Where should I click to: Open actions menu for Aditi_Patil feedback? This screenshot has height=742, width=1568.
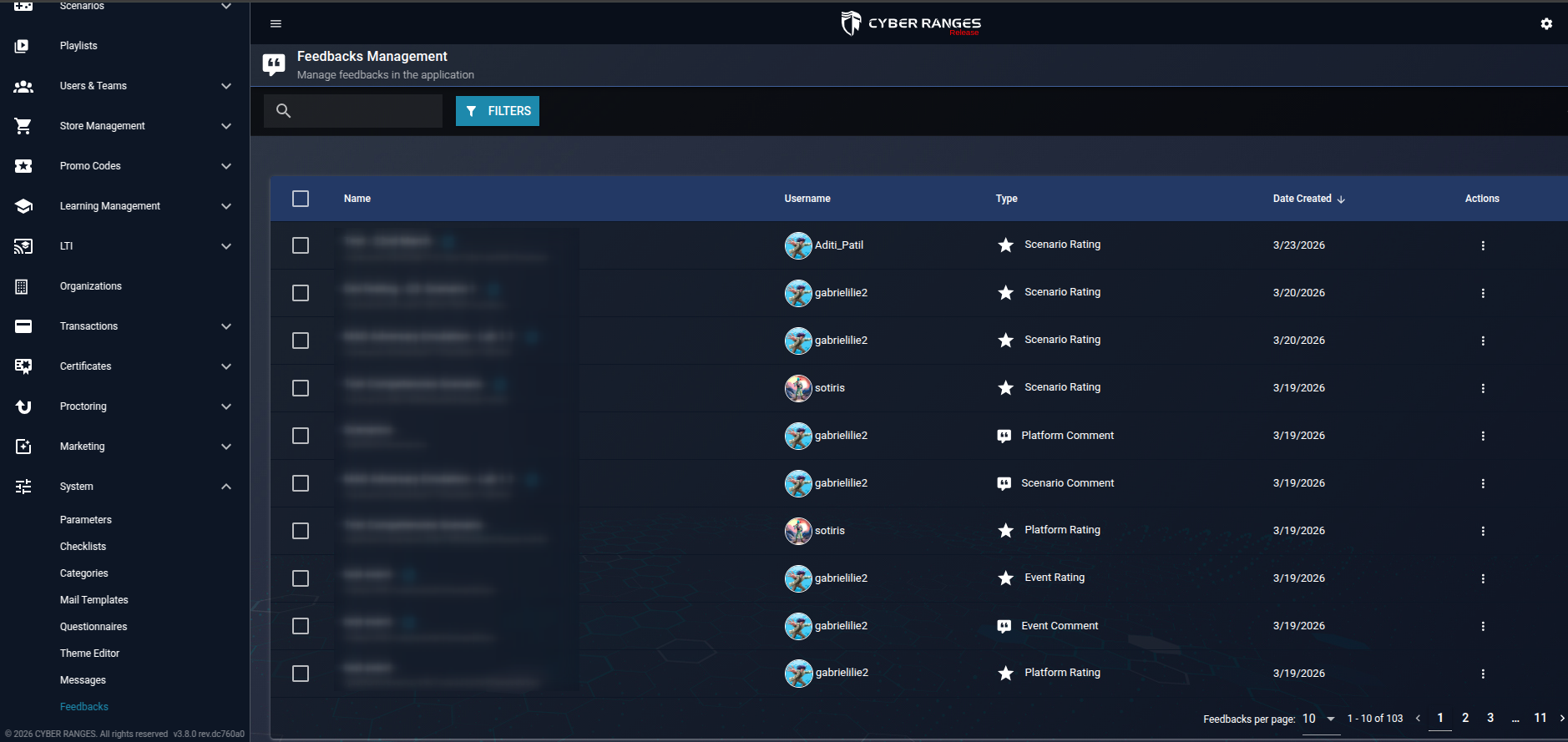point(1483,245)
